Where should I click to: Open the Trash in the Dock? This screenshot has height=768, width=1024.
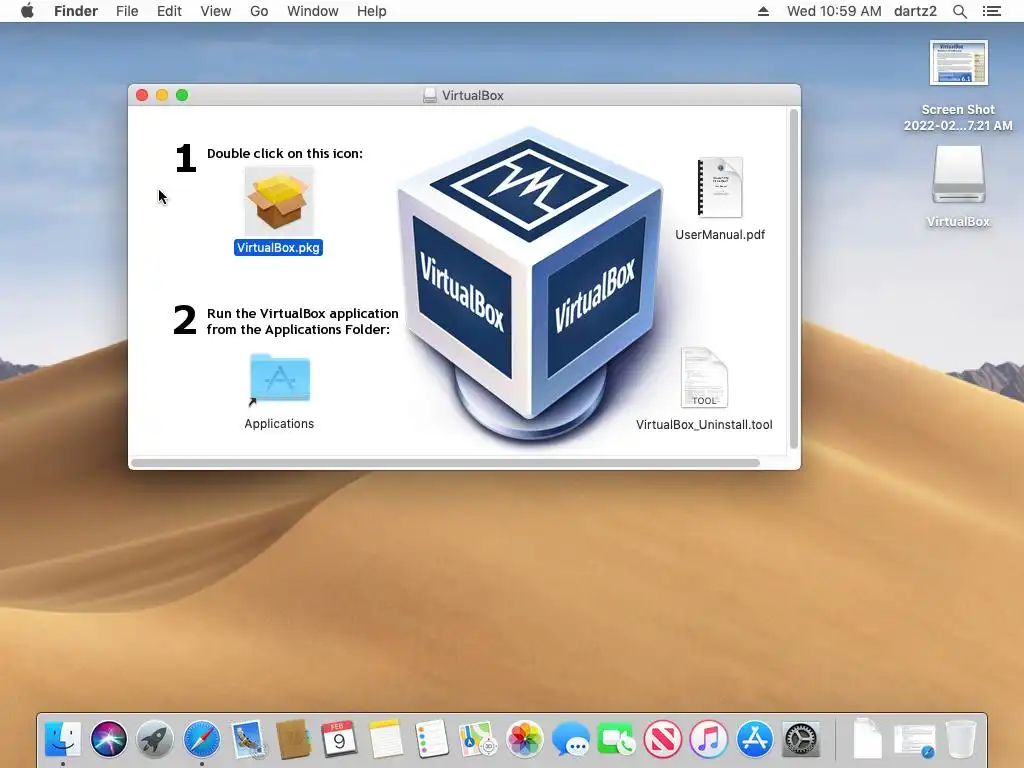click(x=961, y=739)
